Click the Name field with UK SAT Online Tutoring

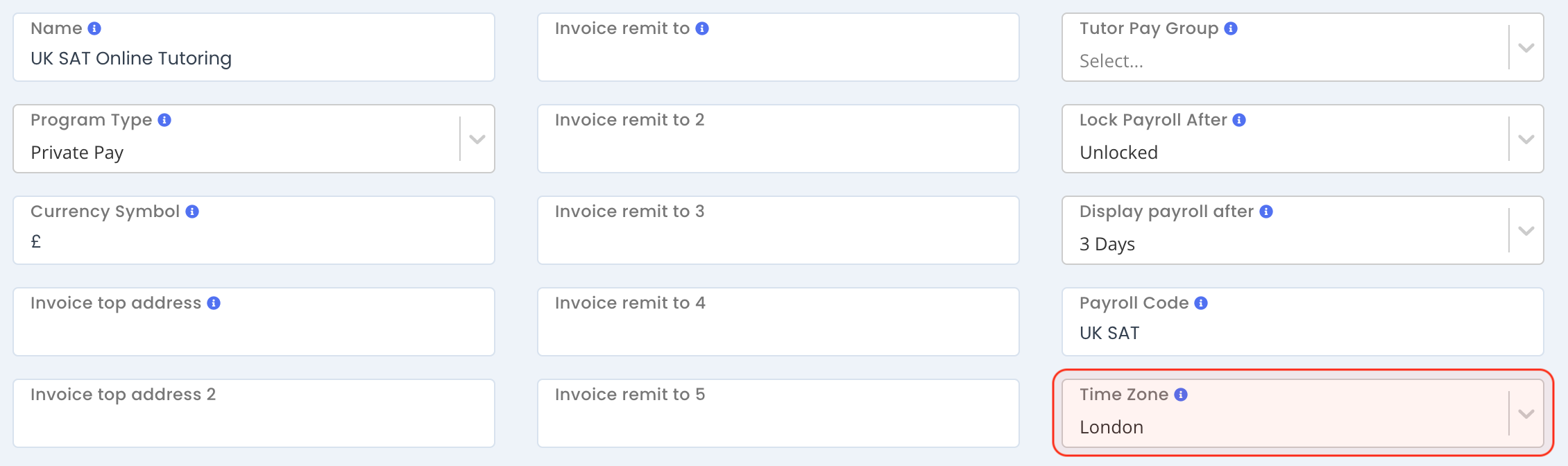pos(254,47)
